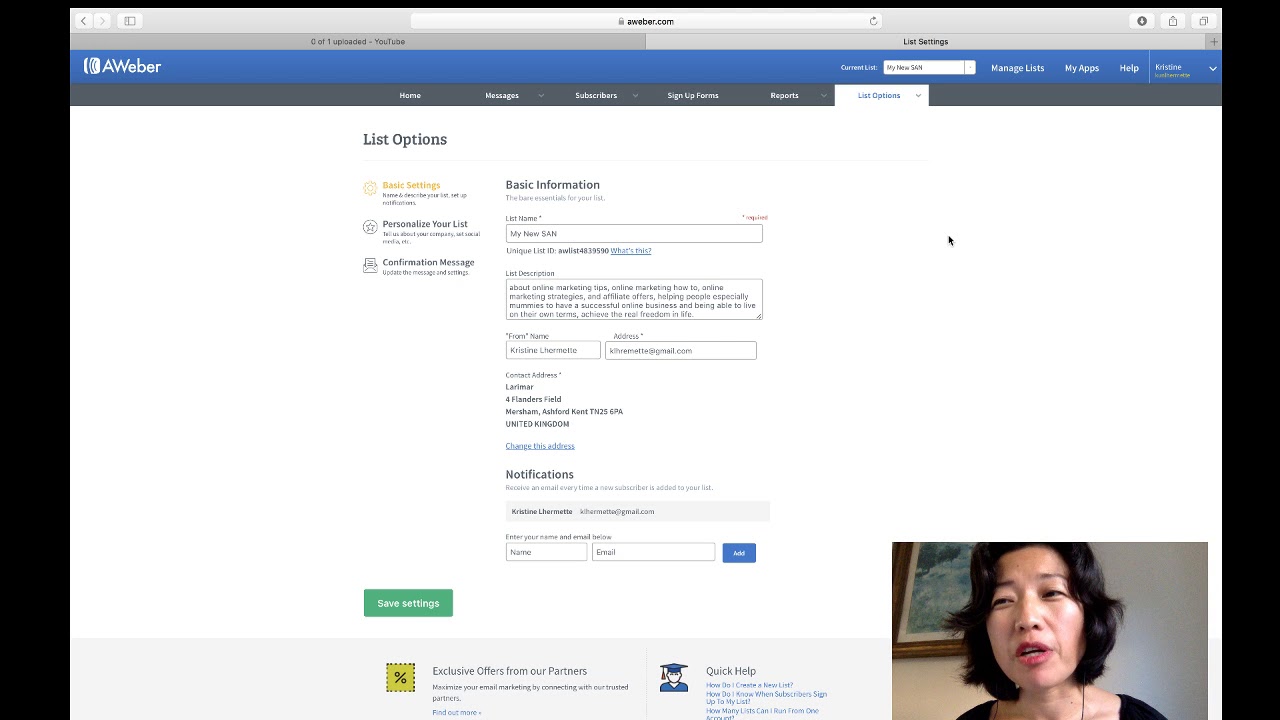Expand the Subscribers menu chevron
Screen dimensions: 1280x720
point(635,96)
